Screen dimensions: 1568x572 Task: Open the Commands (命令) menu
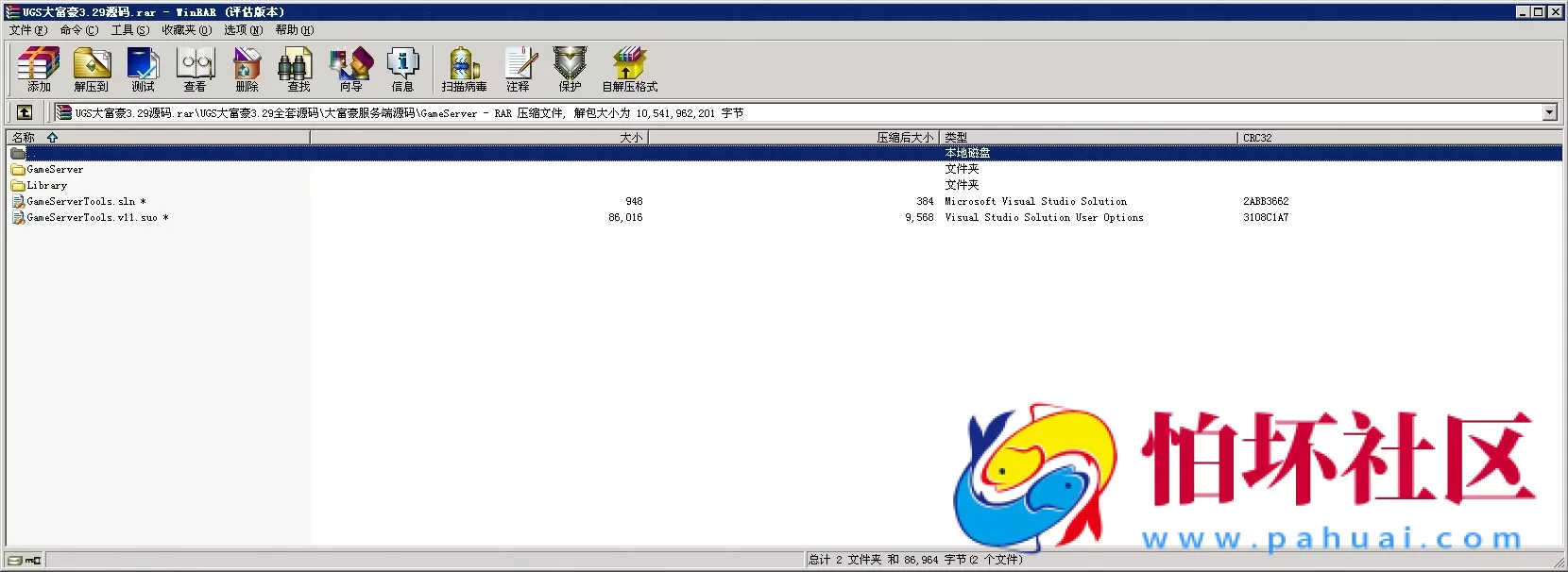click(79, 30)
